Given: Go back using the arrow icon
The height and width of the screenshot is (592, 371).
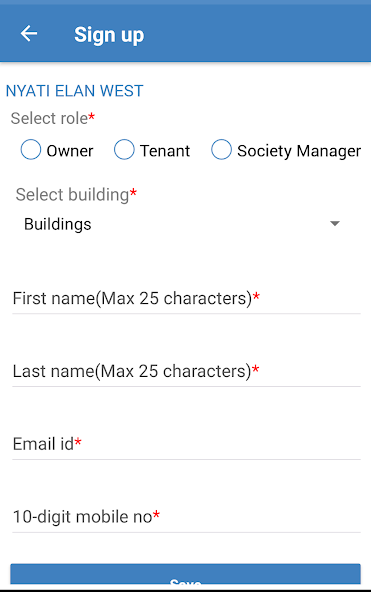Looking at the screenshot, I should coord(29,34).
